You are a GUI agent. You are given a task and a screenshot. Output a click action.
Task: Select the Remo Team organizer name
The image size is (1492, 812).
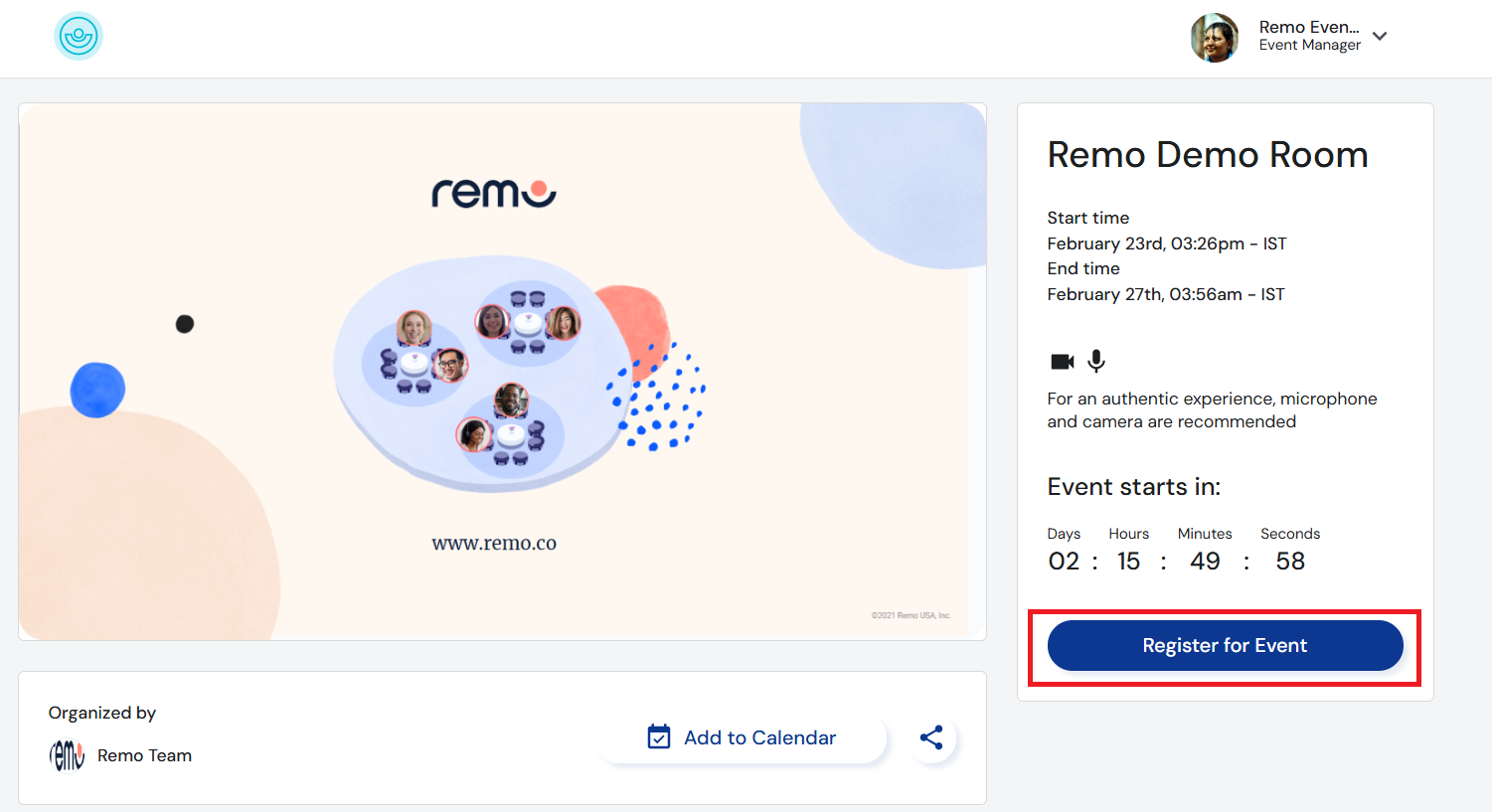pyautogui.click(x=144, y=755)
